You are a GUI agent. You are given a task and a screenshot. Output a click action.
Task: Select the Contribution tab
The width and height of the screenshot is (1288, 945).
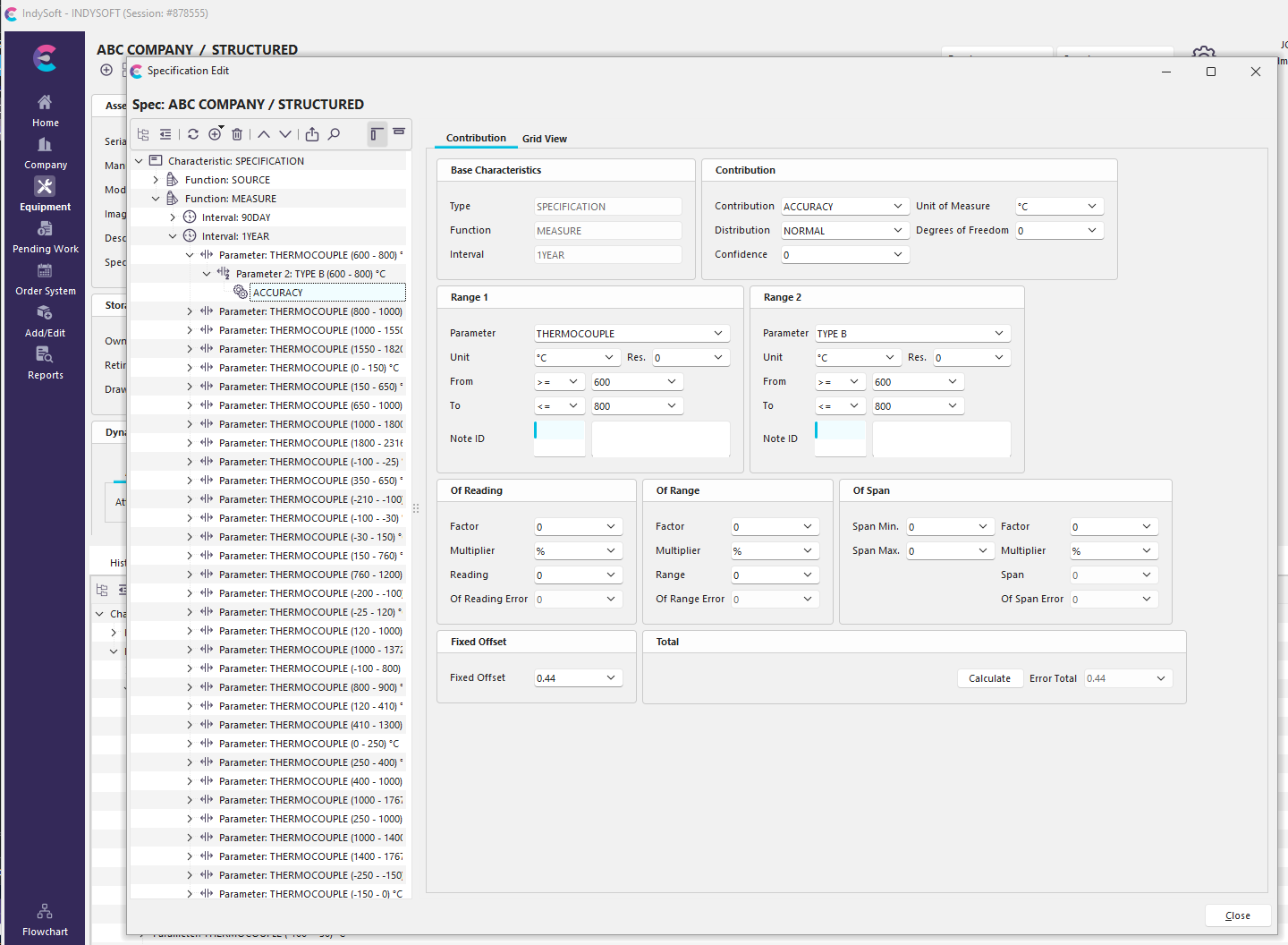(x=476, y=138)
